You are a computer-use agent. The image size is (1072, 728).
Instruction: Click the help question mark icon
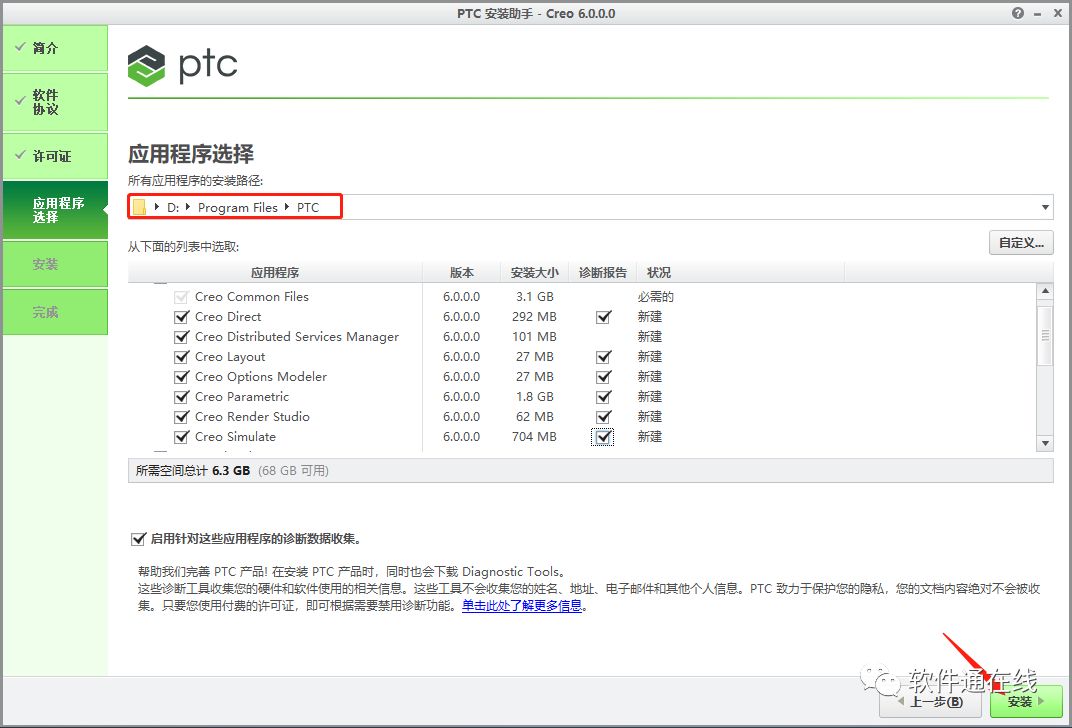[1018, 13]
